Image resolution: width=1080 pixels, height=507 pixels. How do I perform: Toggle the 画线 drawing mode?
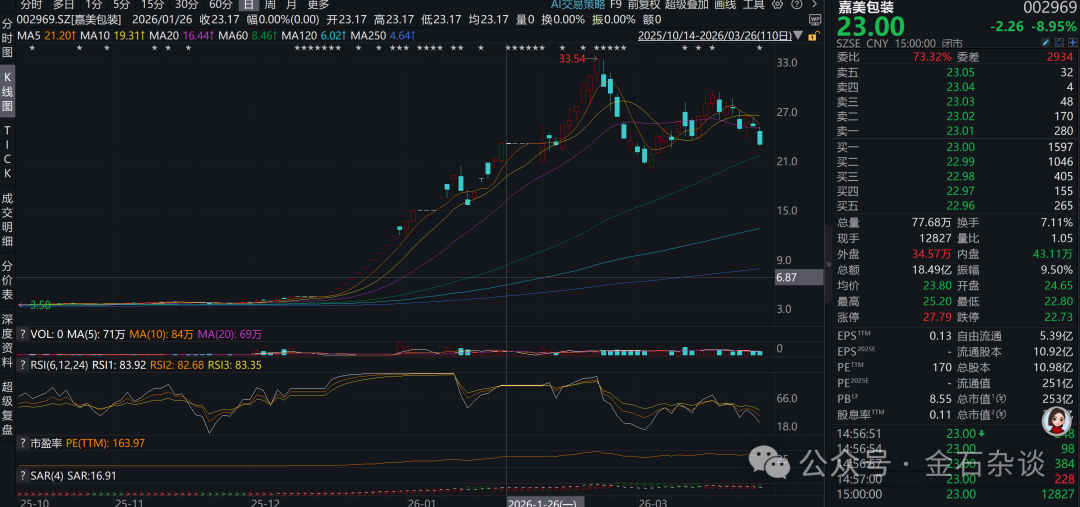(725, 4)
